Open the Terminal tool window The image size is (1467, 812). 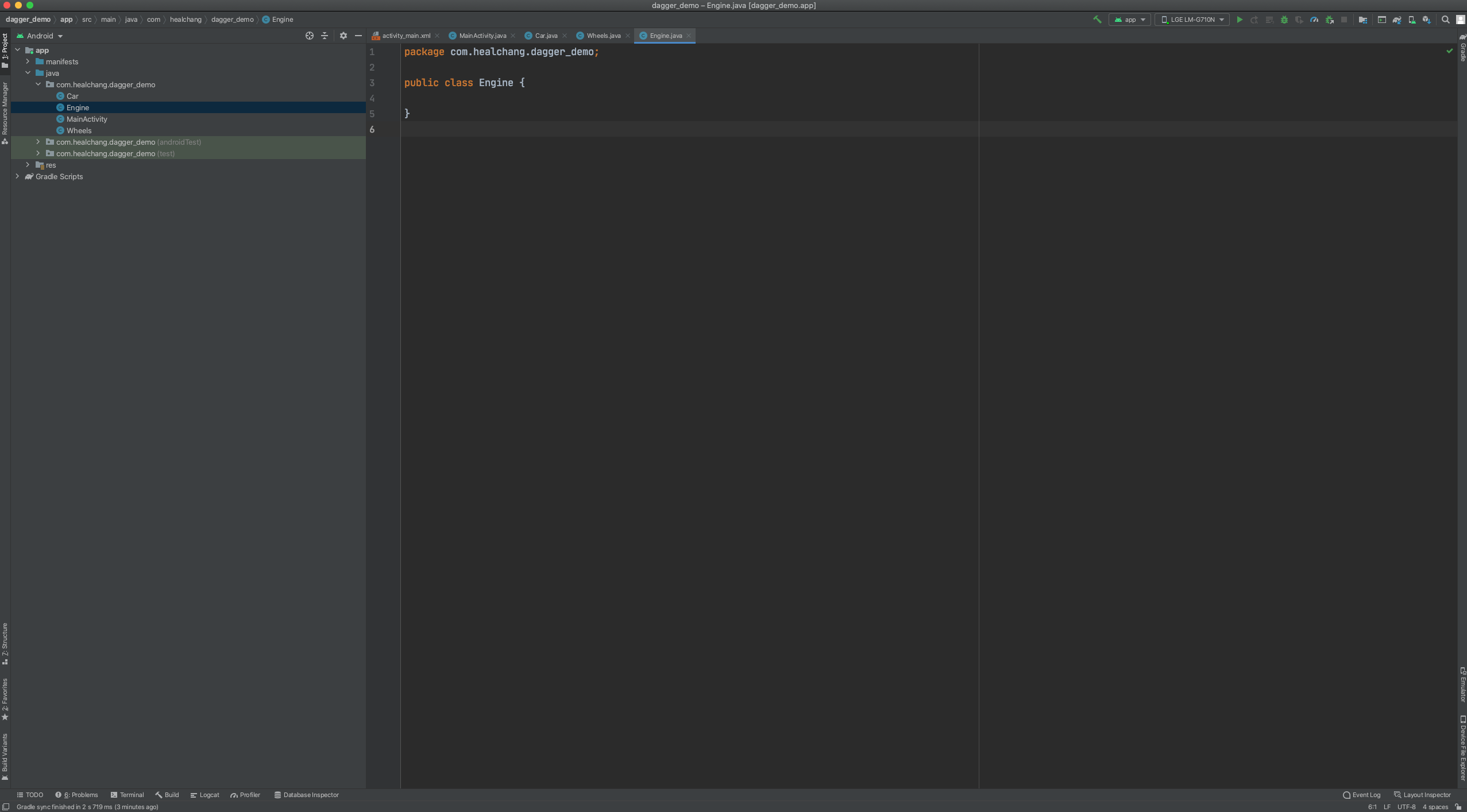coord(128,795)
